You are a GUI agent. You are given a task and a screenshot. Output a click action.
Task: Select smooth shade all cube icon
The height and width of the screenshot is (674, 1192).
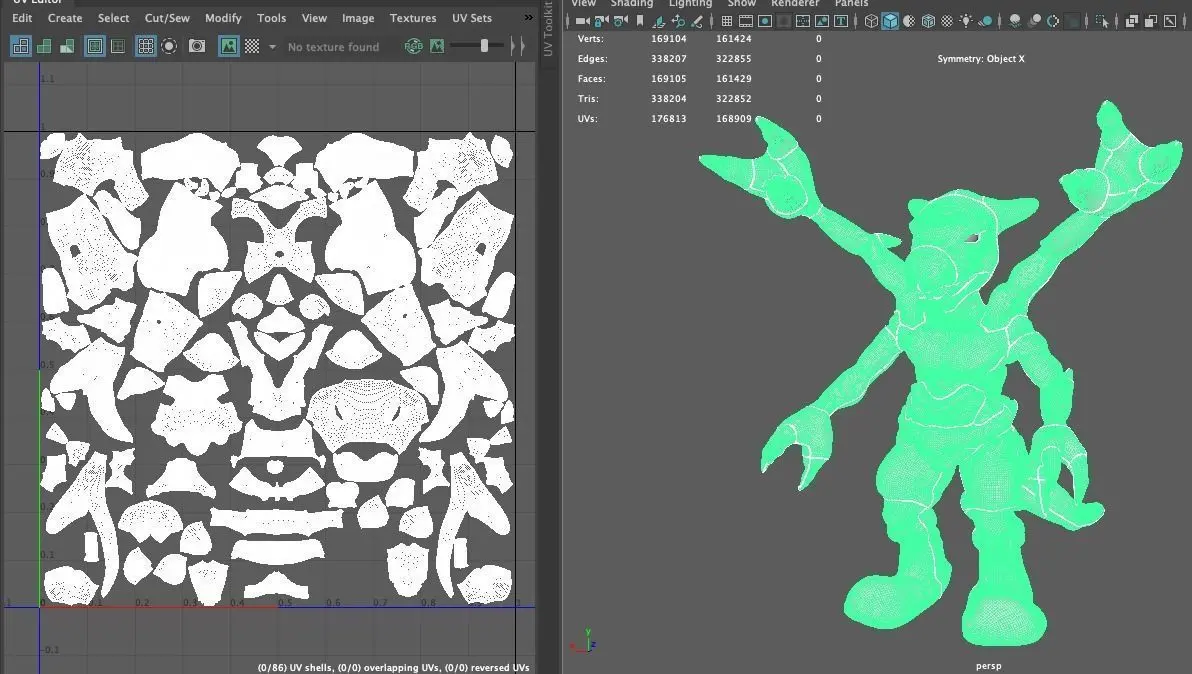(889, 21)
